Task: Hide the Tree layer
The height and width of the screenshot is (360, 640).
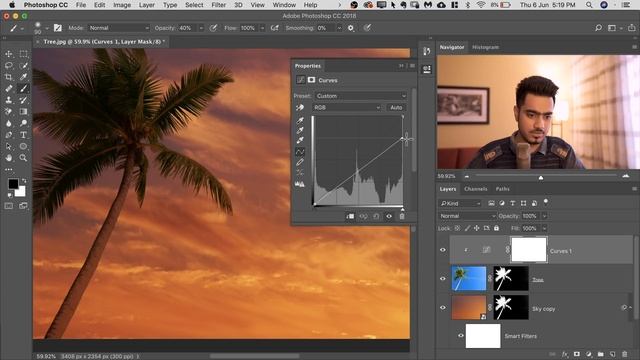Action: pyautogui.click(x=443, y=279)
